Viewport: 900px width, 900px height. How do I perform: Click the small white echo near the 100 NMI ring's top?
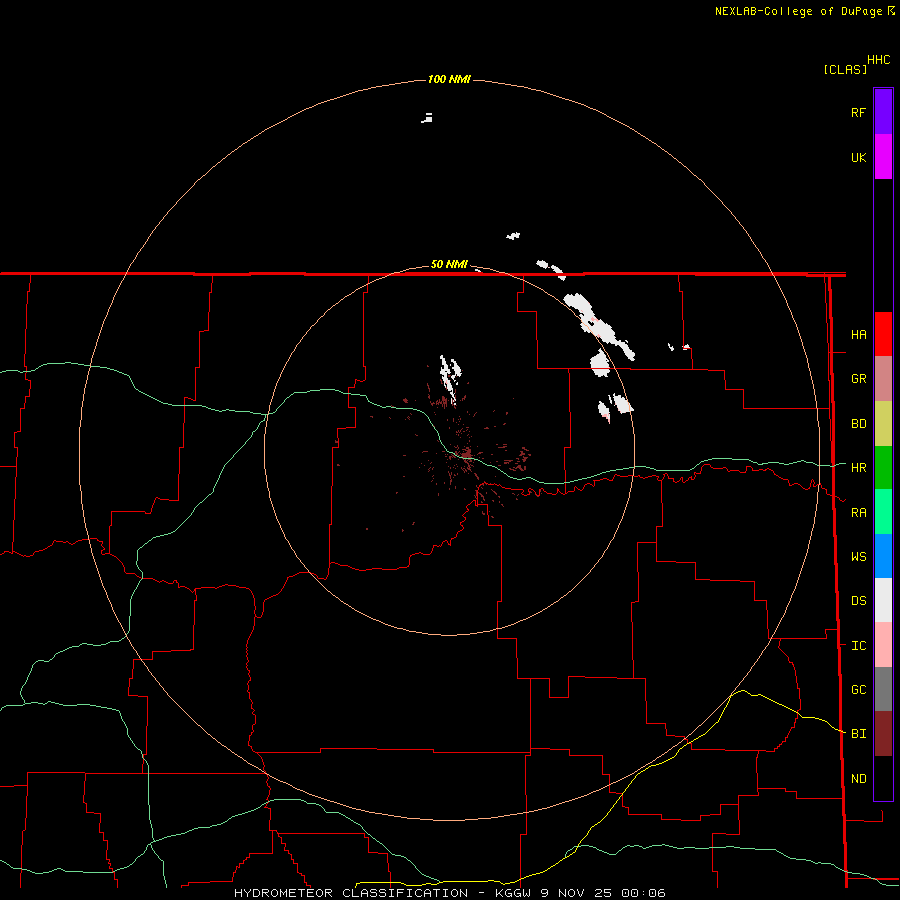pyautogui.click(x=427, y=118)
